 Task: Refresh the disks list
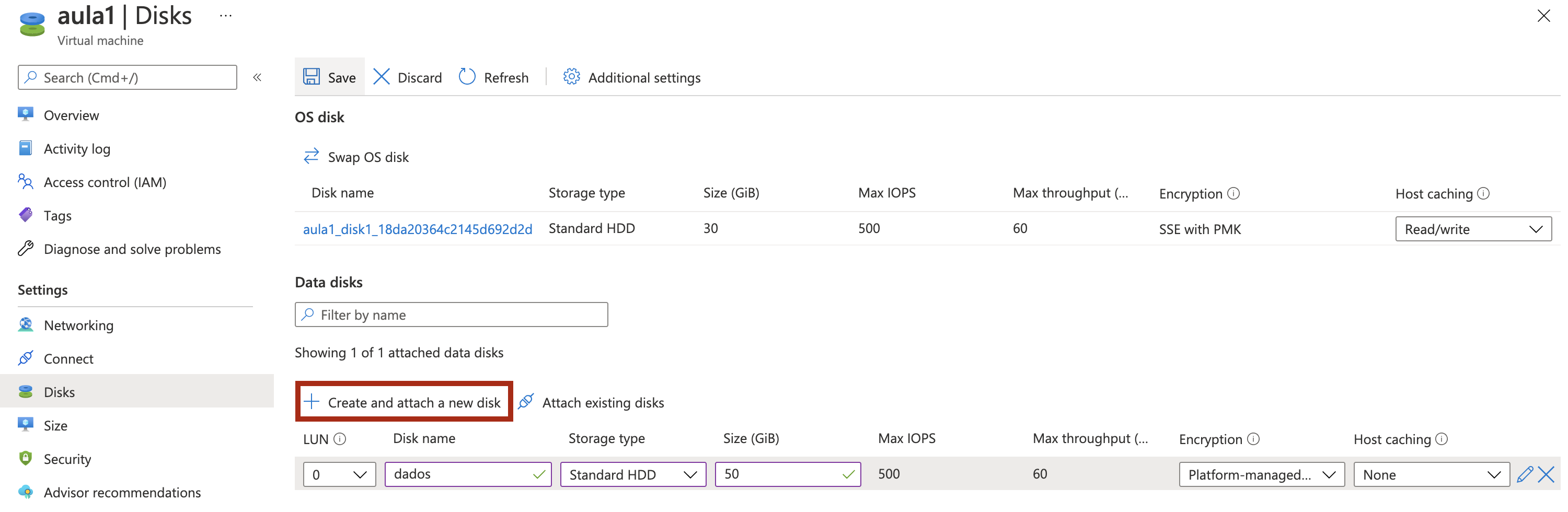(493, 77)
